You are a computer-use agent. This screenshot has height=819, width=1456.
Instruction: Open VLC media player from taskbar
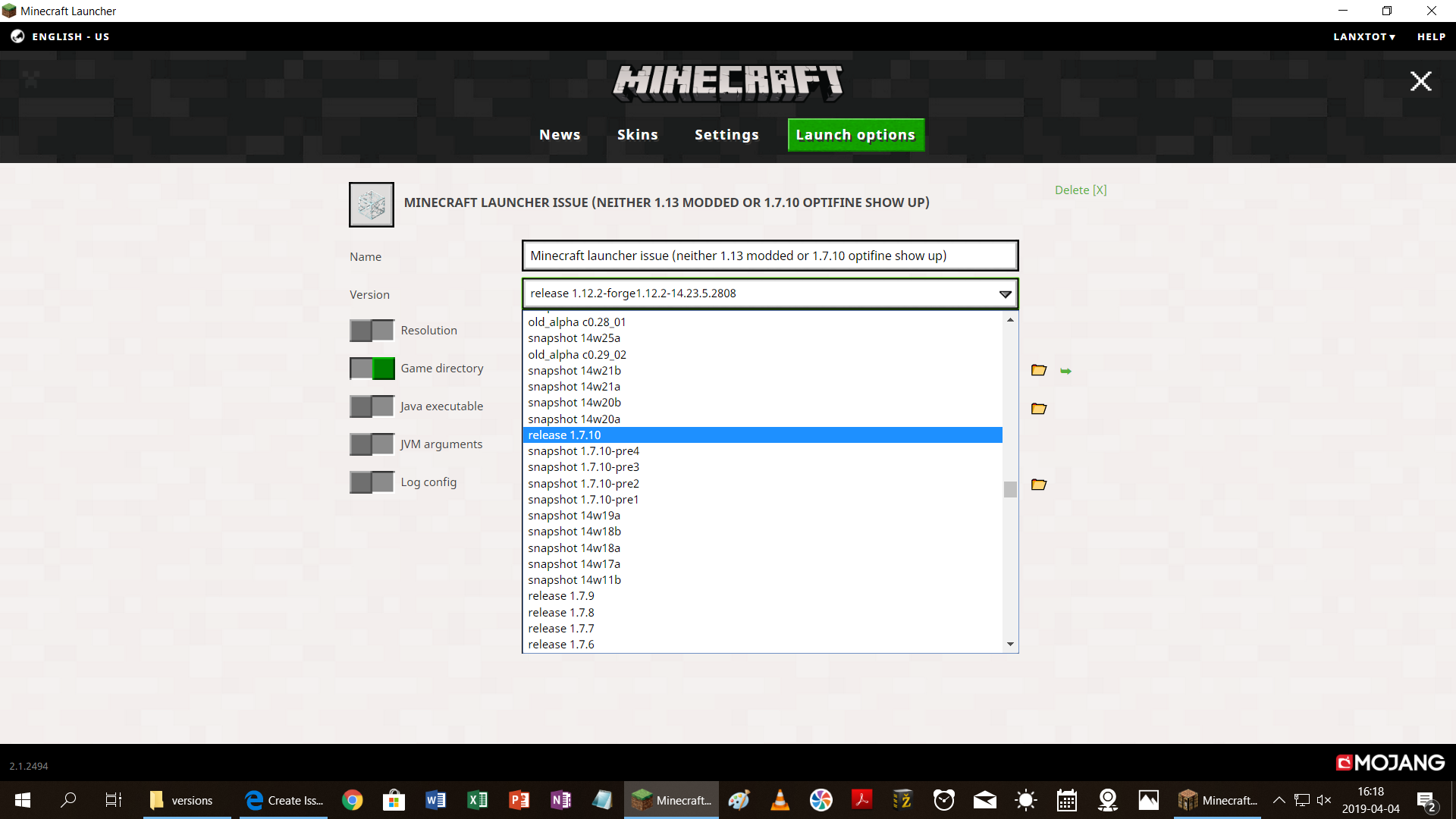(x=780, y=800)
